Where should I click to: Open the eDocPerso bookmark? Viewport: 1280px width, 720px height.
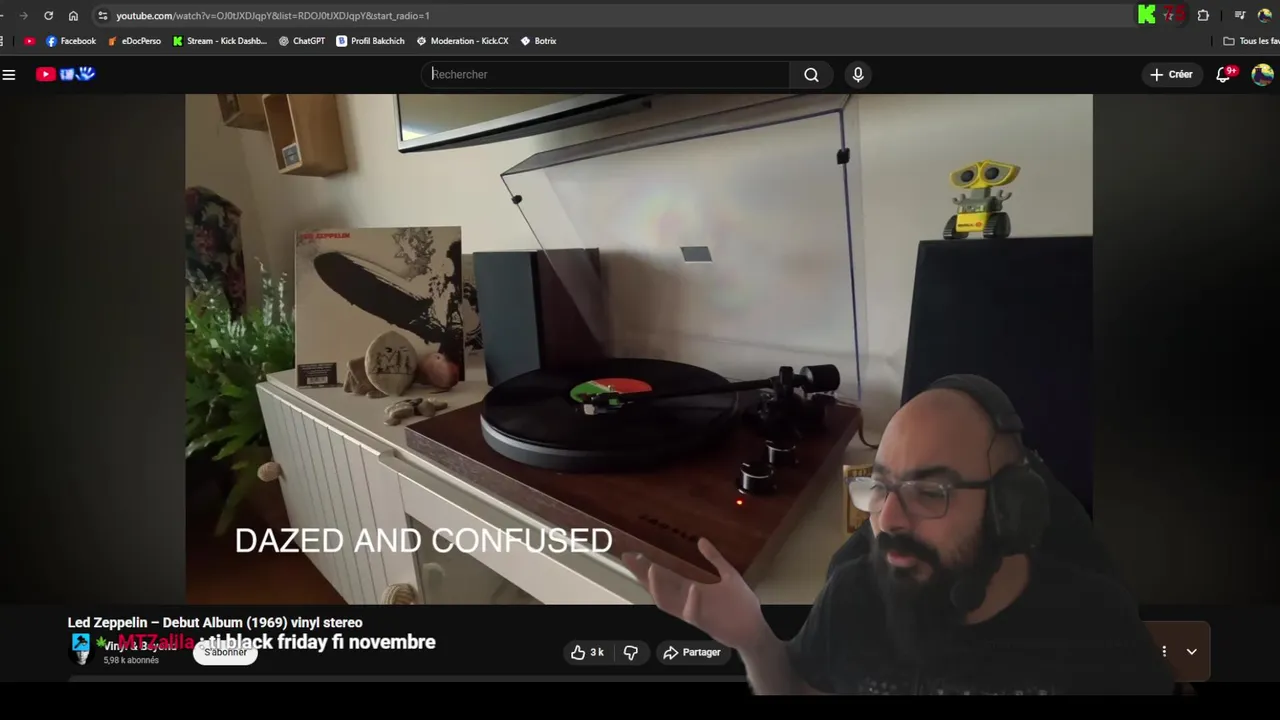tap(134, 41)
